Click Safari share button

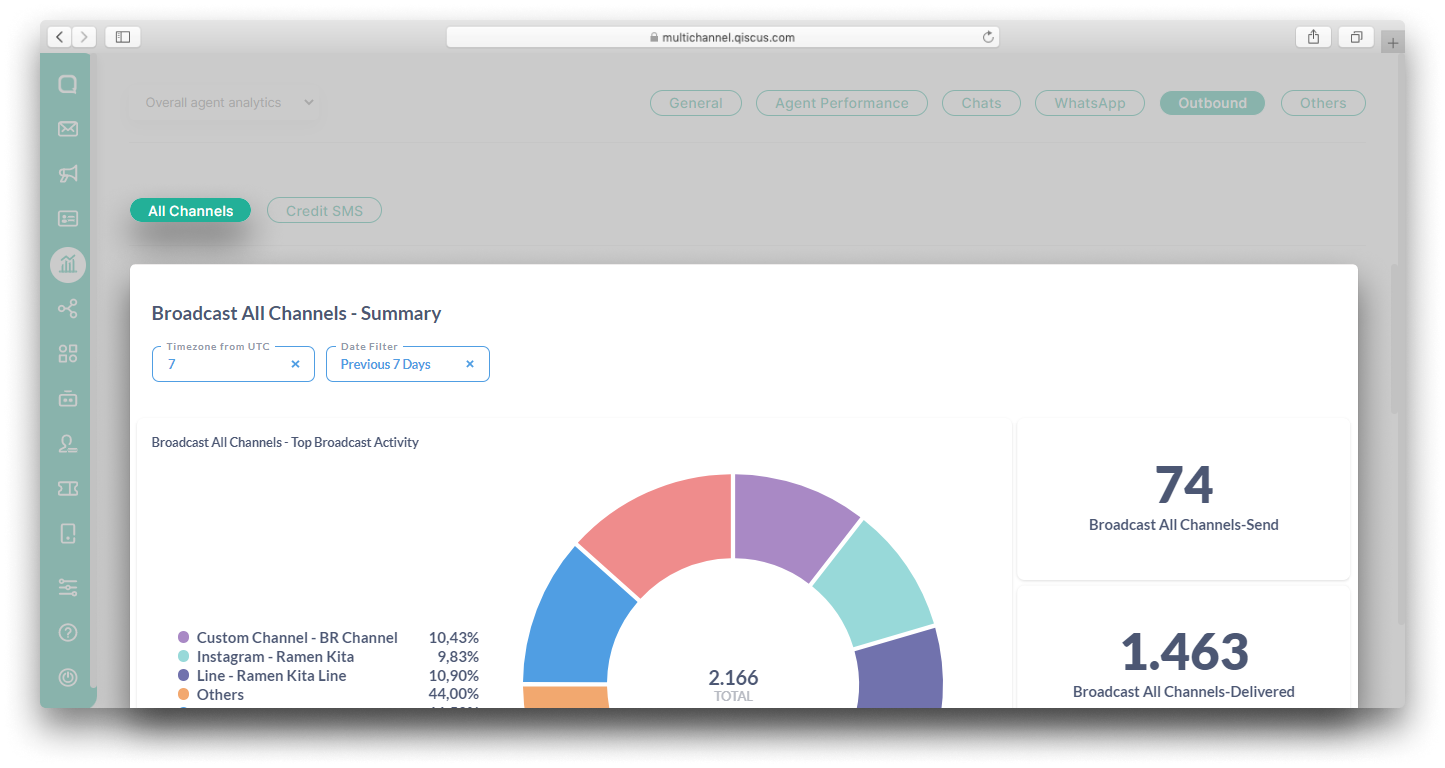tap(1313, 37)
